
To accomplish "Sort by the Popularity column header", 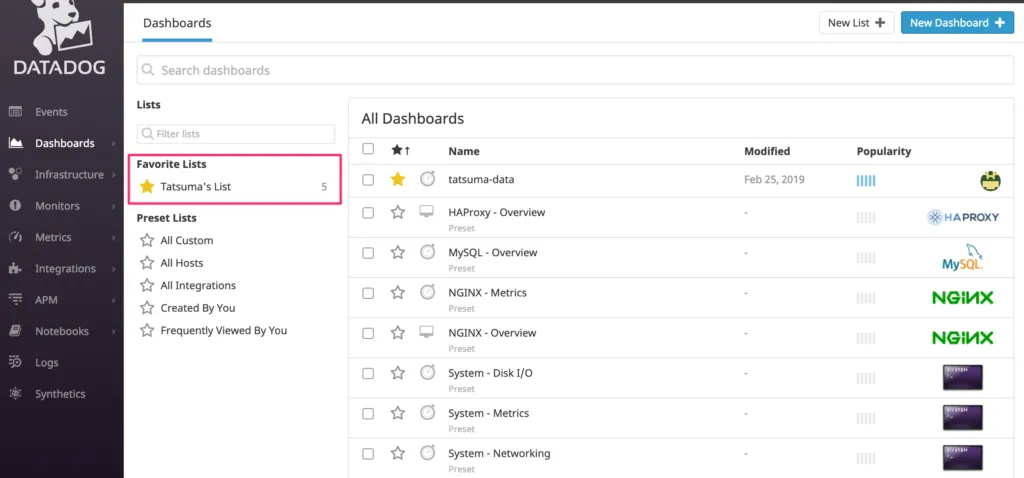I will click(884, 151).
